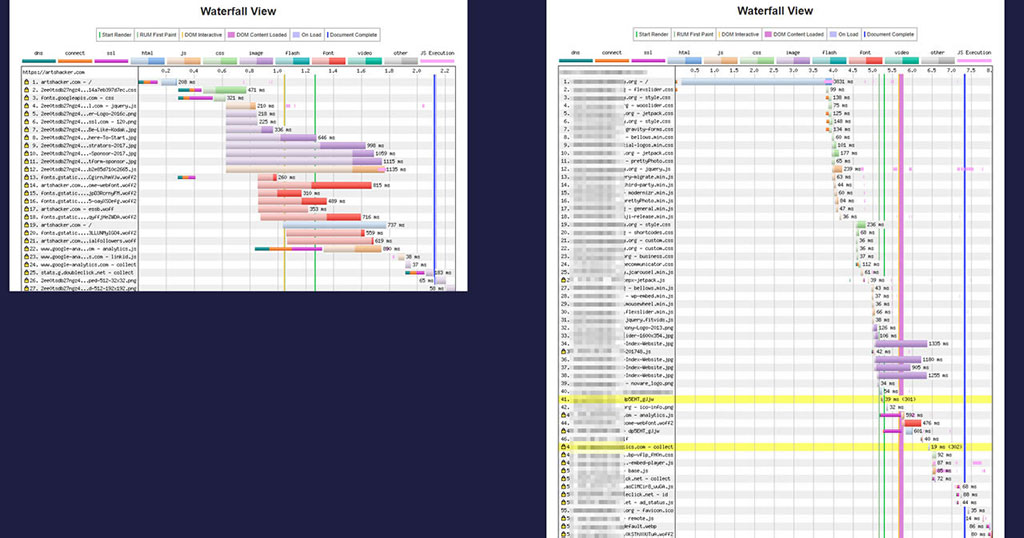Click right chart row 39 novare_logo.png
Screen dimensions: 1024x538
tap(618, 383)
